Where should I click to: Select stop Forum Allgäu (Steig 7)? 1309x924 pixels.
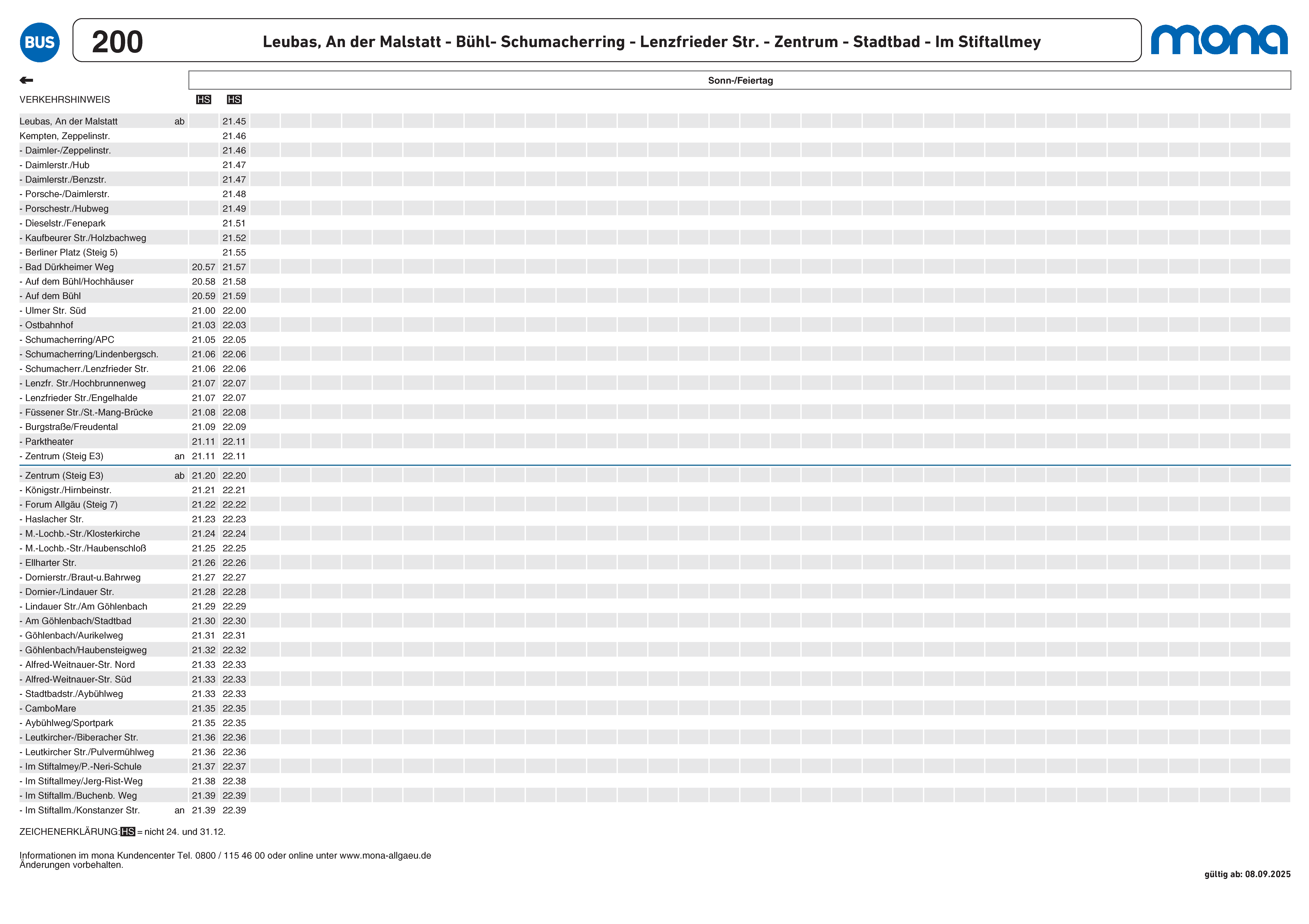(x=68, y=504)
